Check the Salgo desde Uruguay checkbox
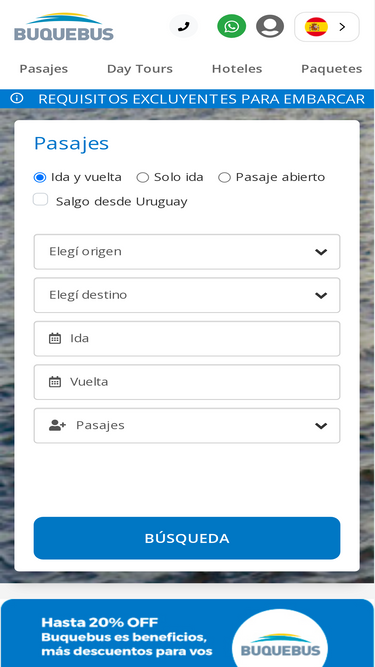 (x=40, y=200)
